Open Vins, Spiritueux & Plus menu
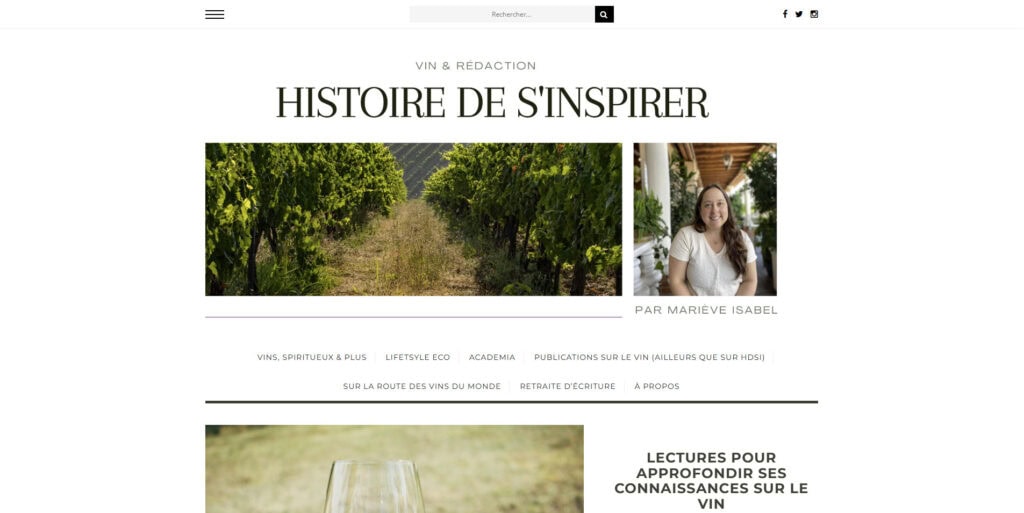The width and height of the screenshot is (1024, 513). coord(312,357)
